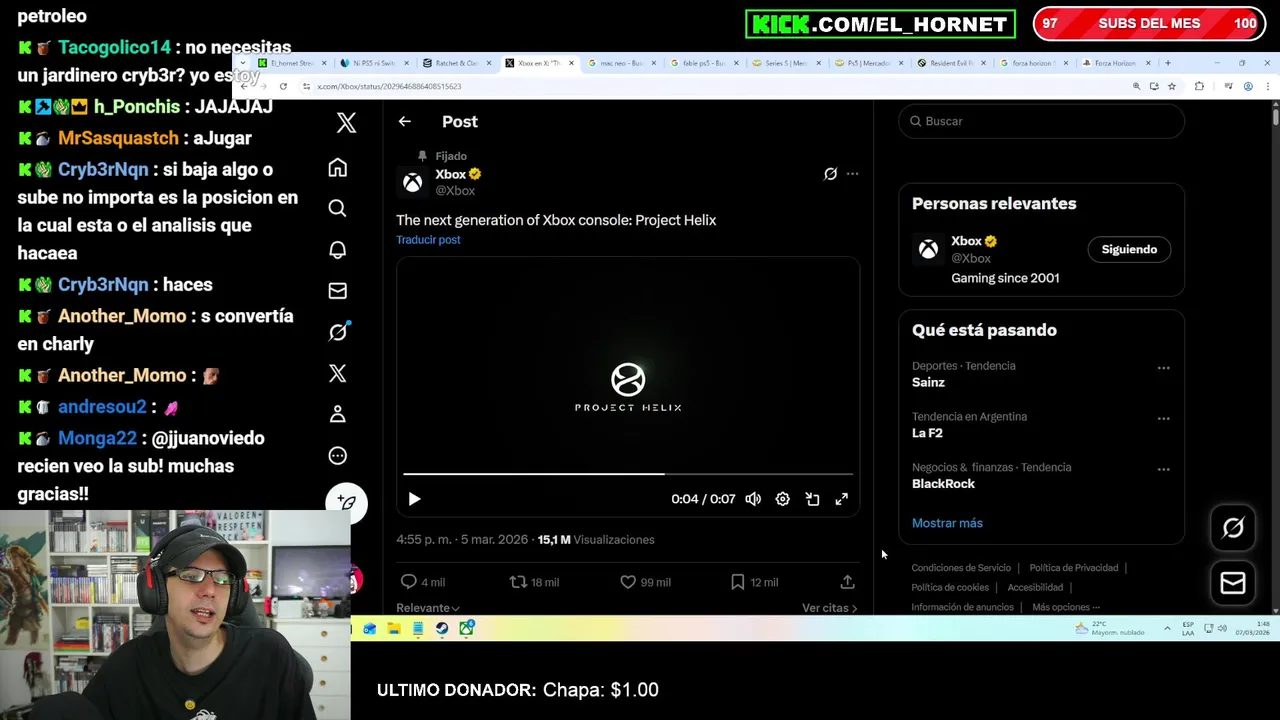Open floating messages envelope button
Viewport: 1280px width, 720px height.
coord(1233,583)
